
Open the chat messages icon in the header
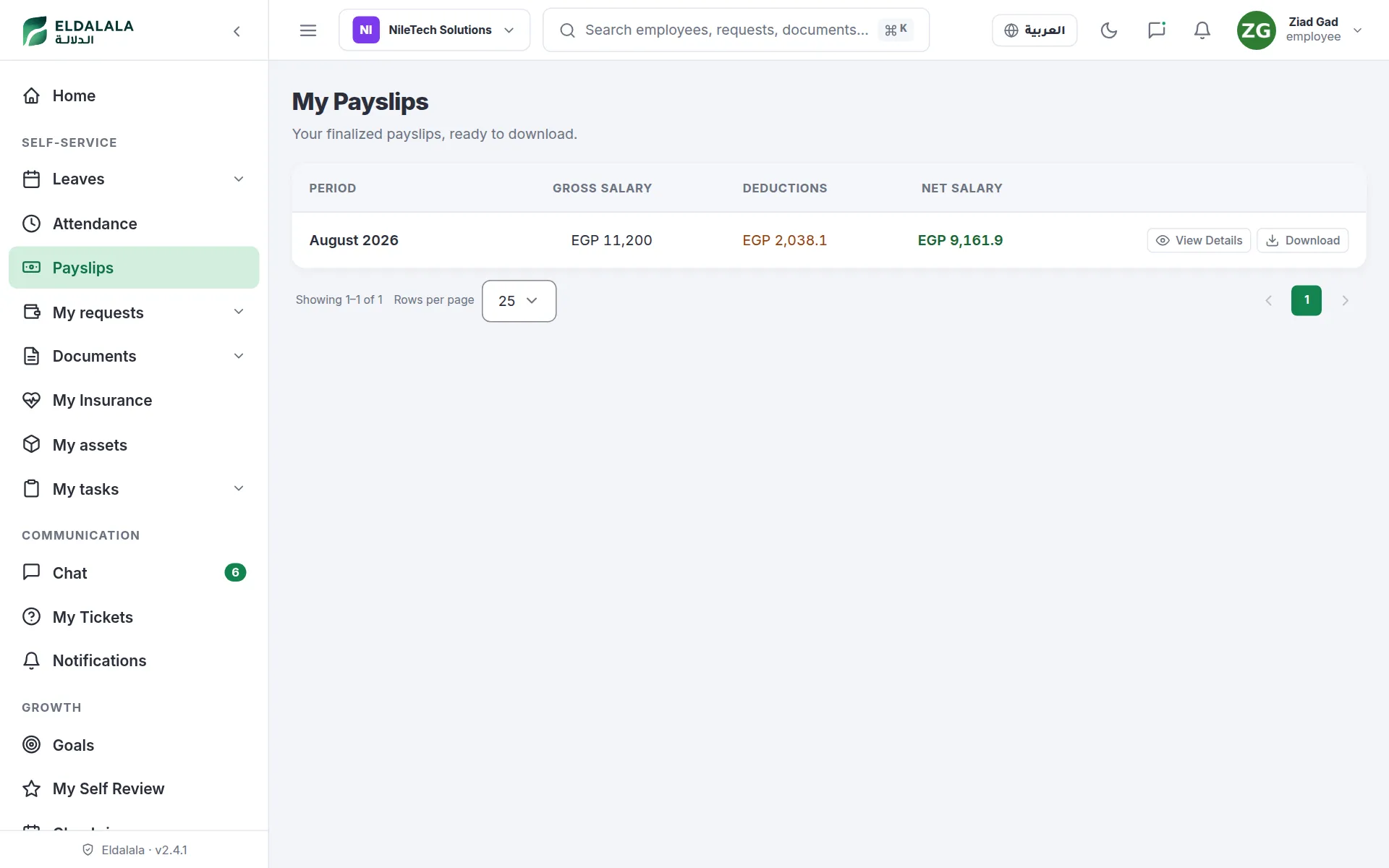tap(1156, 30)
